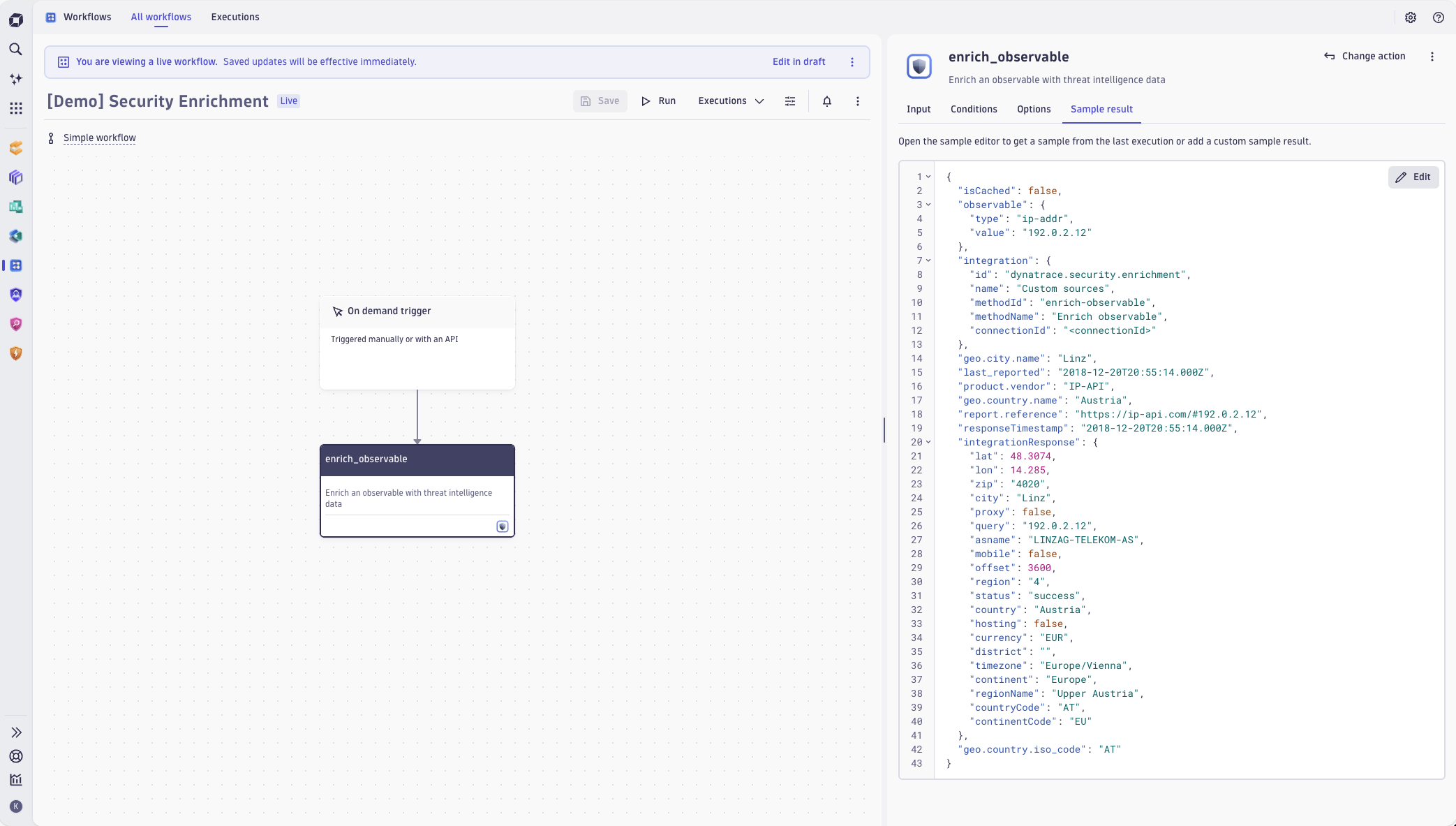Expand the sidebar with double chevron
Image resolution: width=1456 pixels, height=826 pixels.
pos(16,732)
